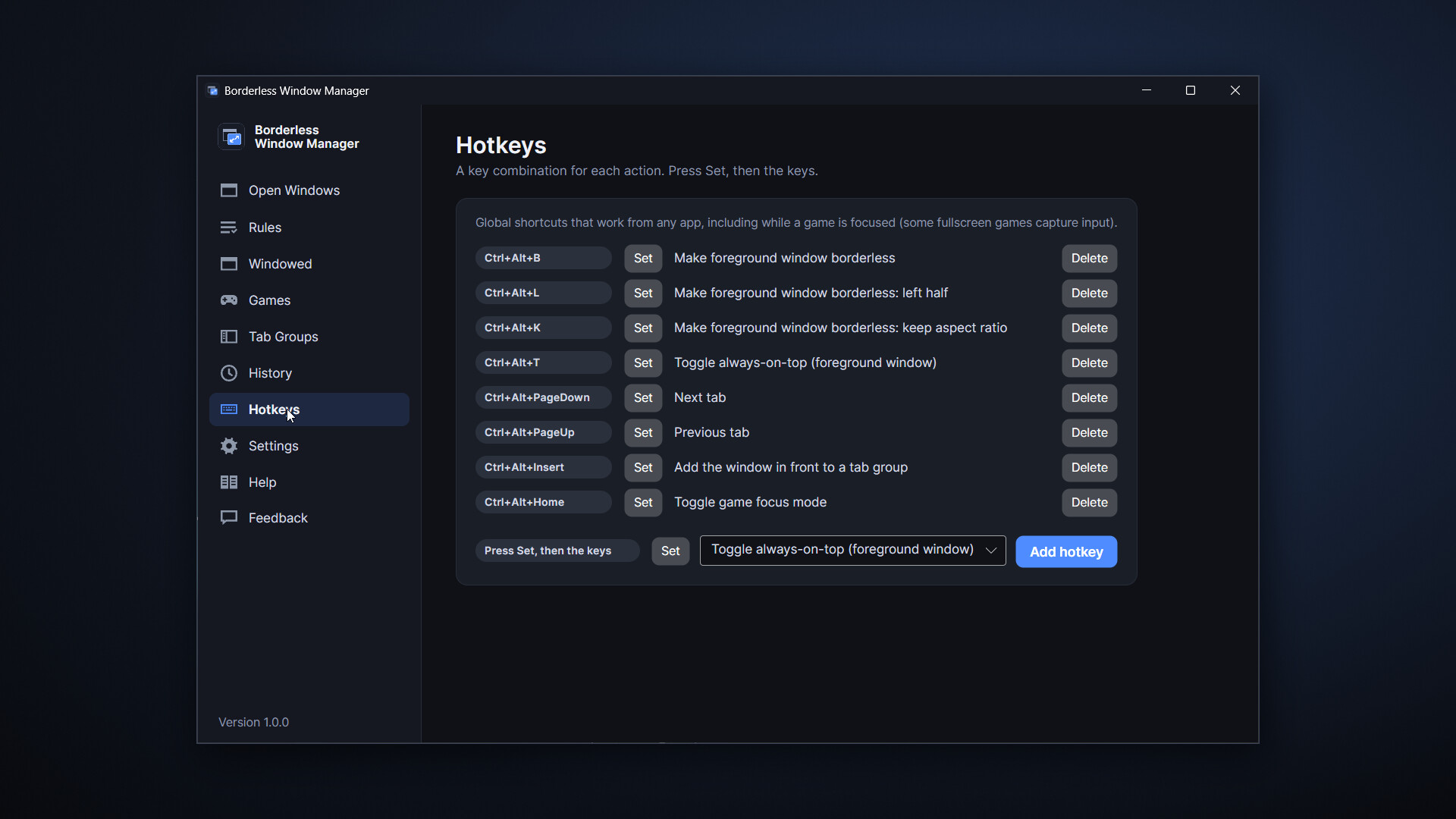The image size is (1456, 819).
Task: Delete the Make foreground window borderless hotkey
Action: click(x=1089, y=259)
